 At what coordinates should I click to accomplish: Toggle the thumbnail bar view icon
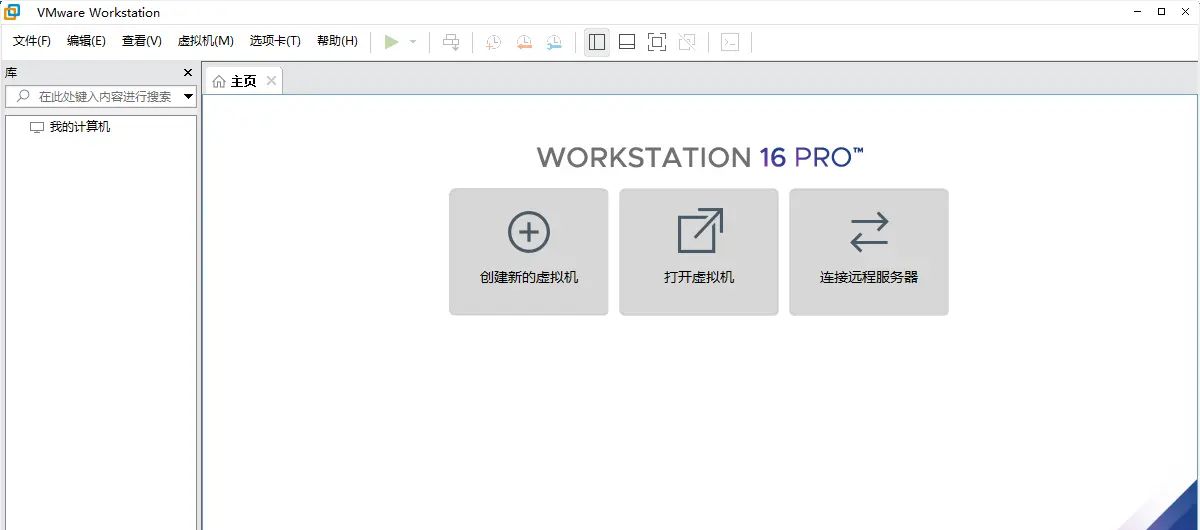tap(627, 42)
